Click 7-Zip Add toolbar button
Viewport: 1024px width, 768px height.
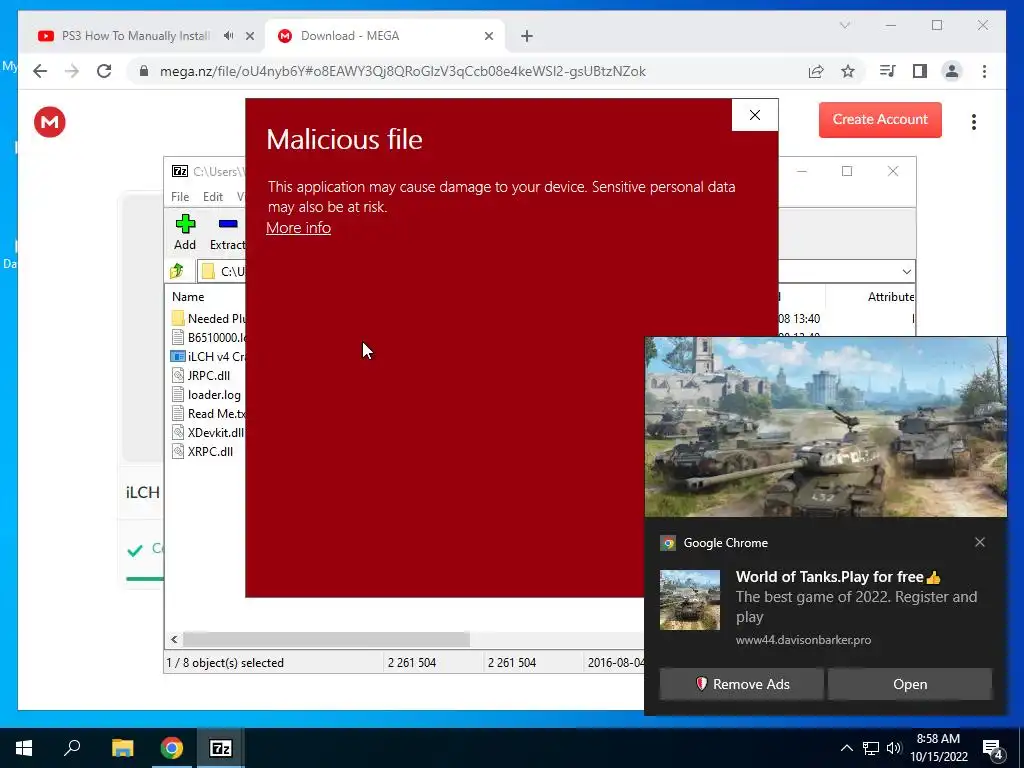[x=185, y=232]
